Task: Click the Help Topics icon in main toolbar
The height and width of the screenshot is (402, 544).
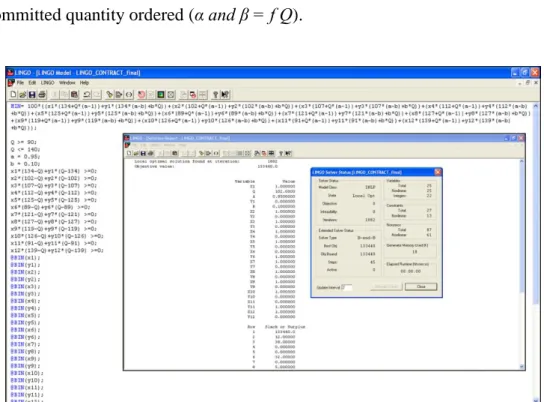Action: (x=215, y=94)
